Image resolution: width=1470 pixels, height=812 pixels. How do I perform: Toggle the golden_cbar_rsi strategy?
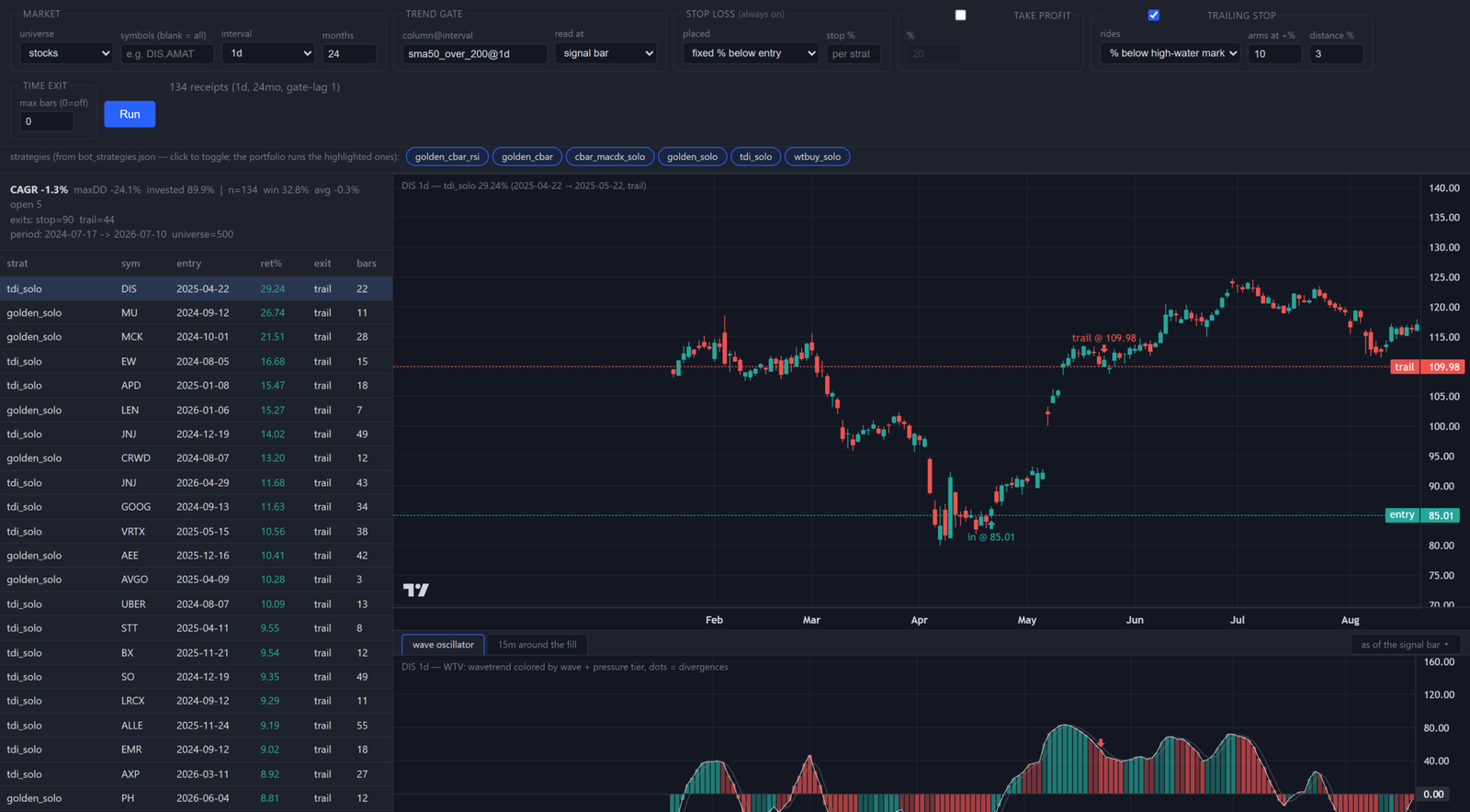point(447,156)
